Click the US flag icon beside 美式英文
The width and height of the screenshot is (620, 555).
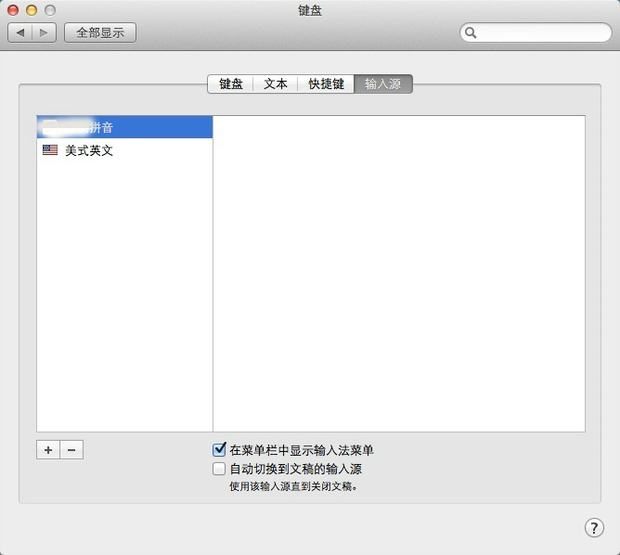pos(50,150)
